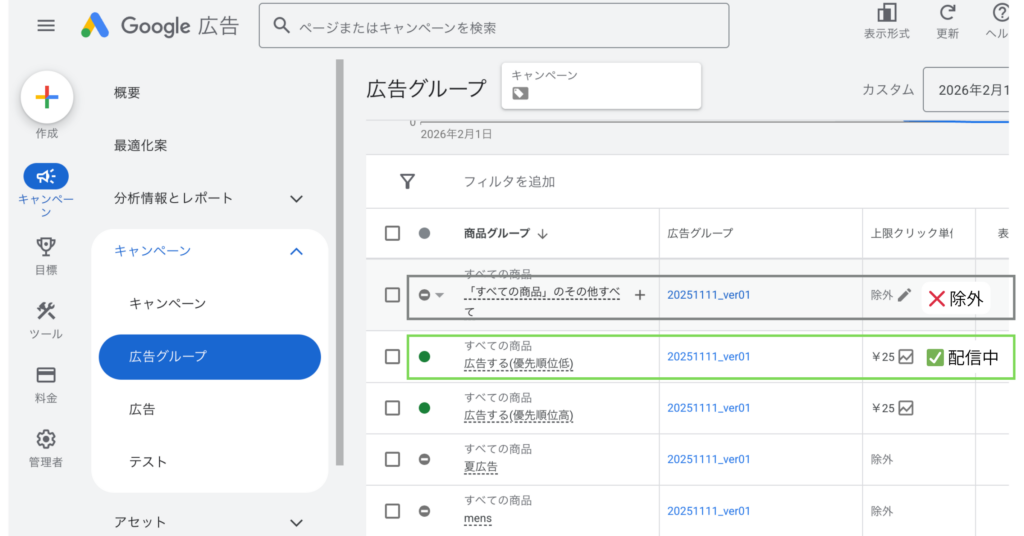Open 20251111_ver01 link in 優先順位低 row
Screen dimensions: 1024x536
[x=709, y=356]
